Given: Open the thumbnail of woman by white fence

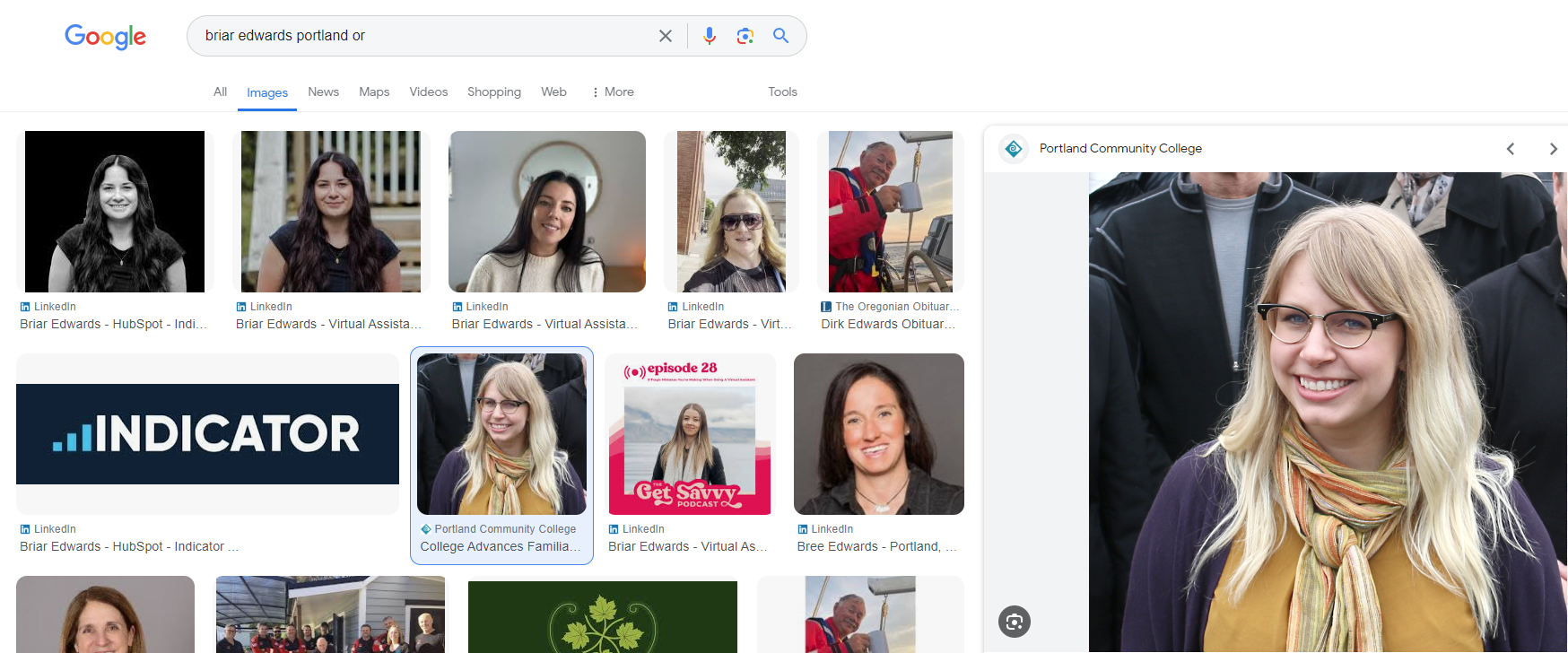Looking at the screenshot, I should [331, 212].
